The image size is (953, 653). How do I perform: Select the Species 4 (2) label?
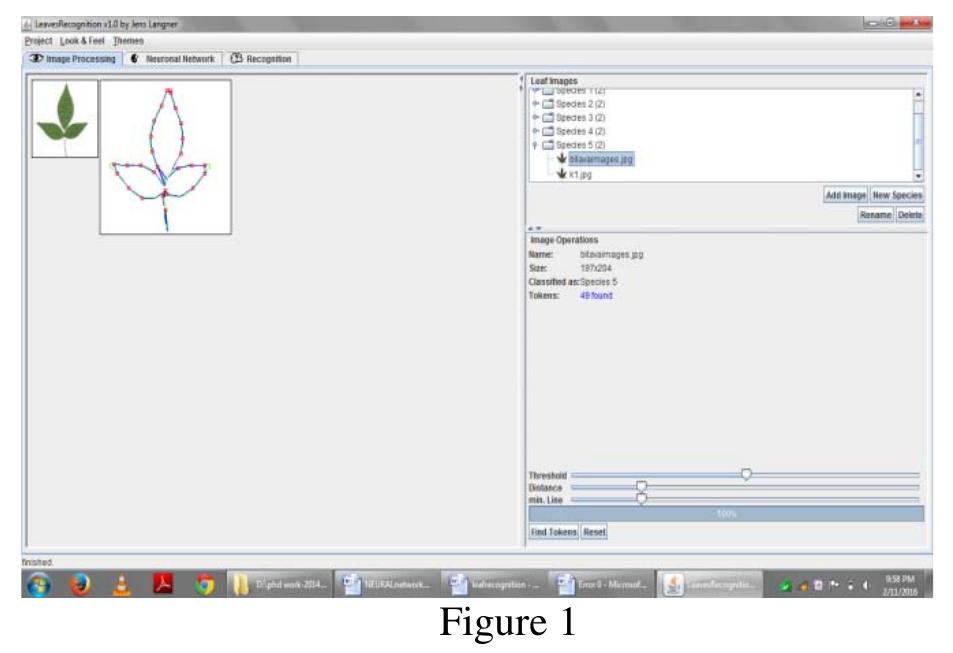[x=580, y=131]
